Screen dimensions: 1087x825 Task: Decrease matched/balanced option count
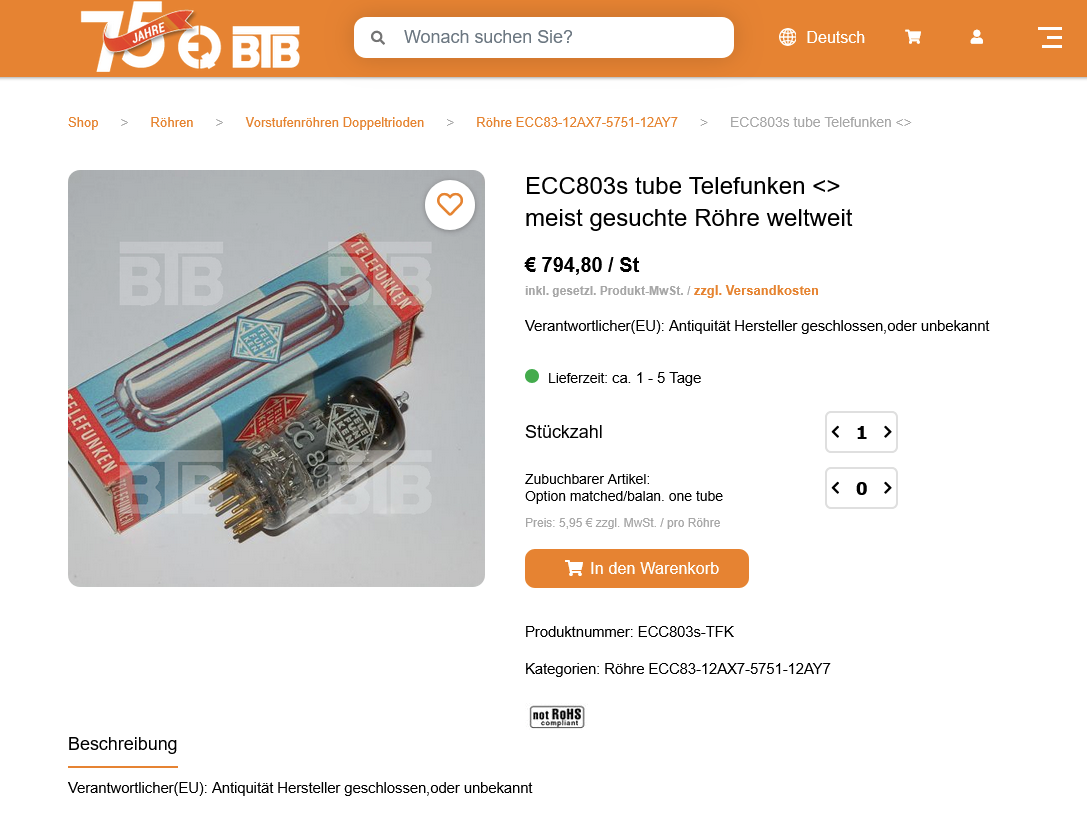[x=836, y=488]
